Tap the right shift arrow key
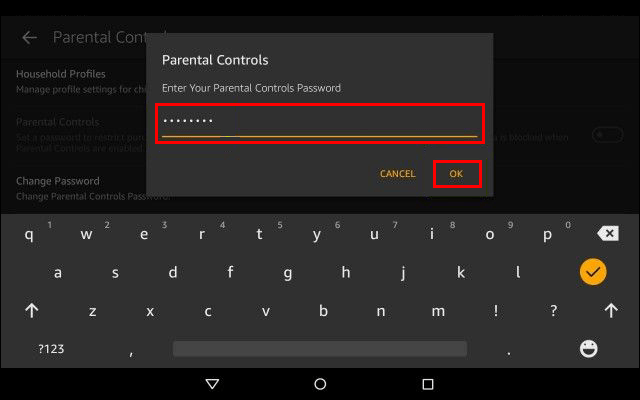 [611, 311]
